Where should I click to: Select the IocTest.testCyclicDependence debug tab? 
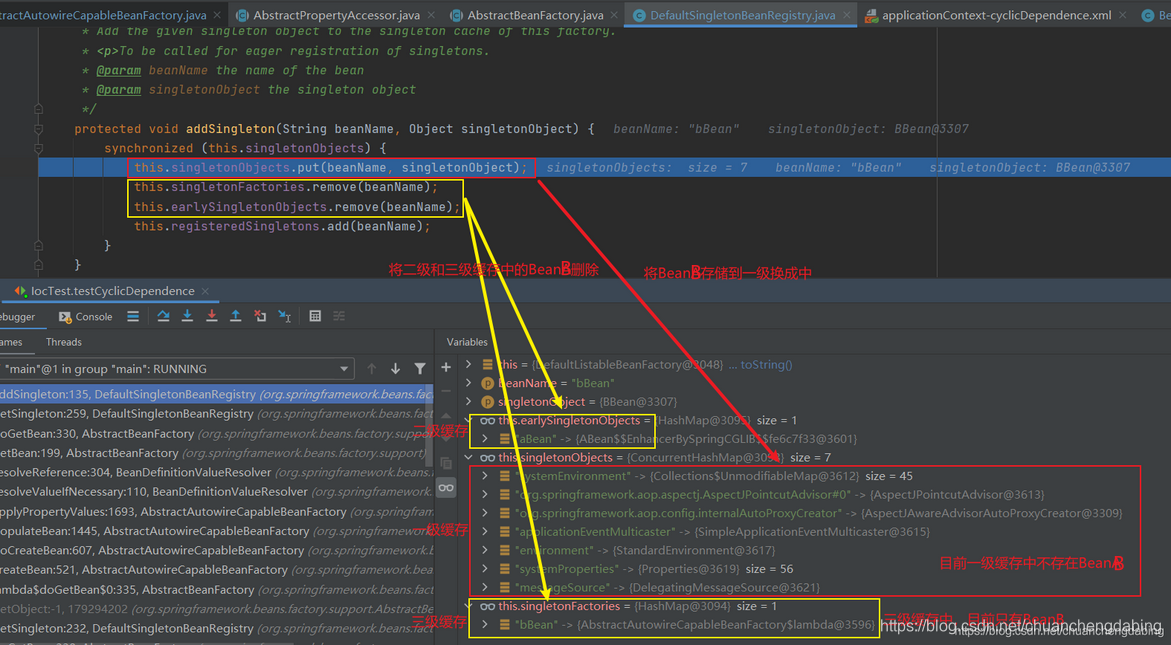112,291
